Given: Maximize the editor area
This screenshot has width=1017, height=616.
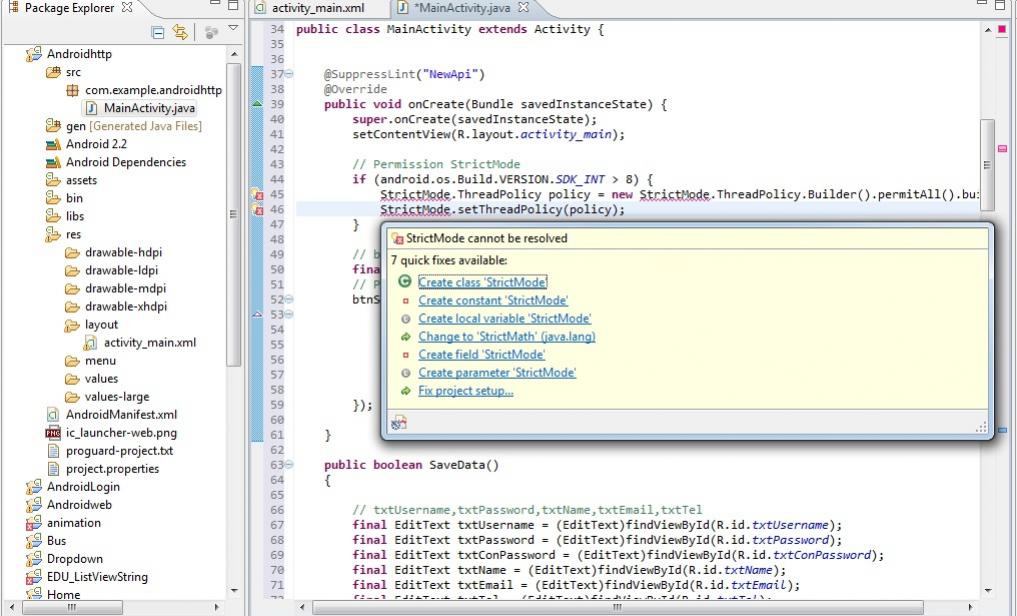Looking at the screenshot, I should pos(999,5).
